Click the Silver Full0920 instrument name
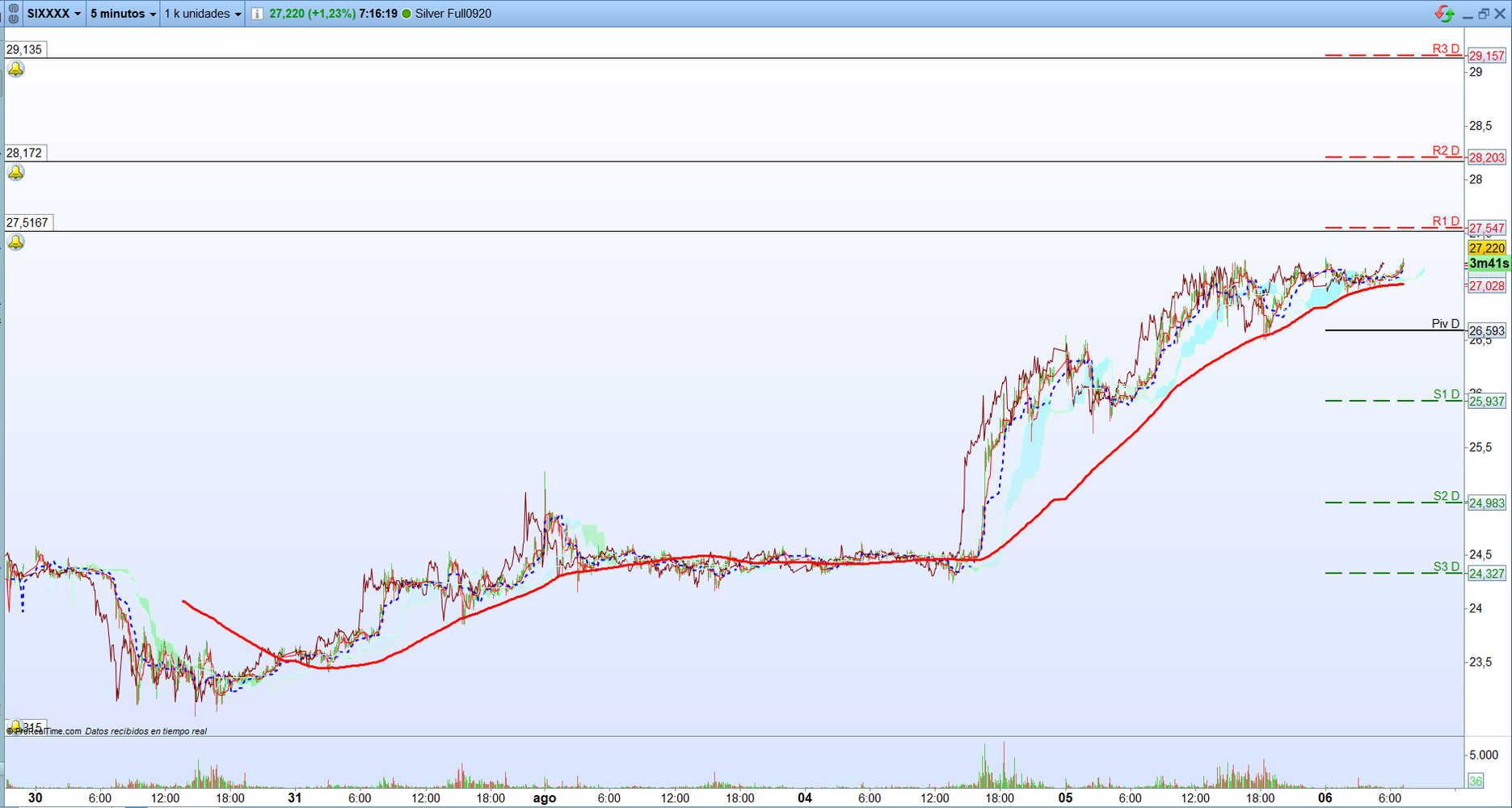The image size is (1512, 808). point(453,14)
